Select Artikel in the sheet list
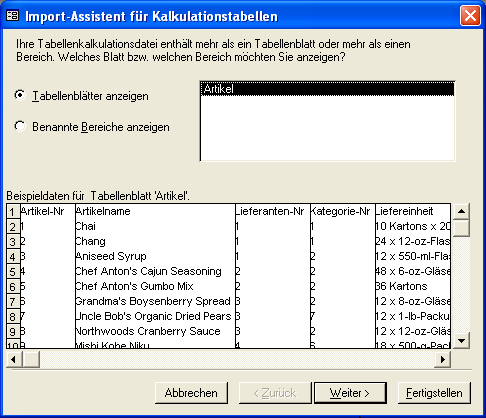The width and height of the screenshot is (486, 418). 327,89
